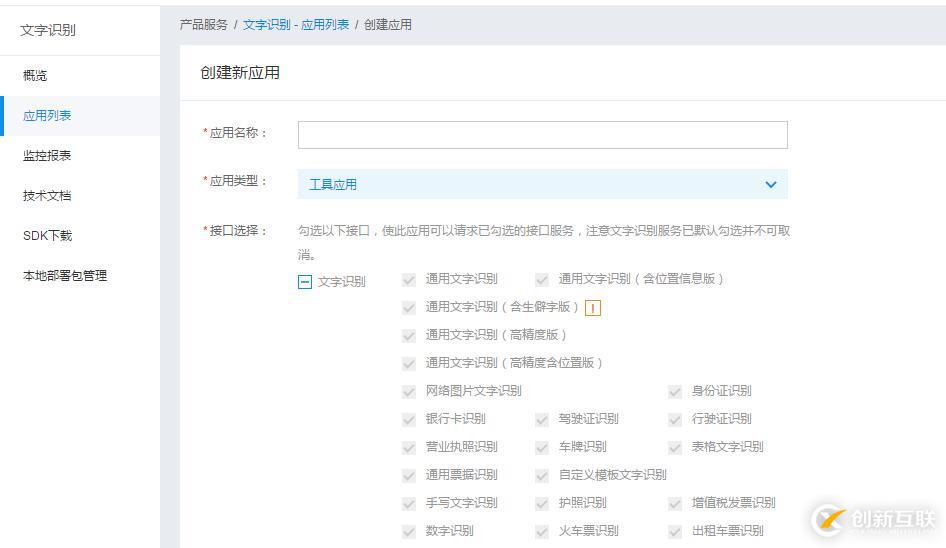
Task: Toggle the 银行卡识别 checkbox
Action: (409, 419)
